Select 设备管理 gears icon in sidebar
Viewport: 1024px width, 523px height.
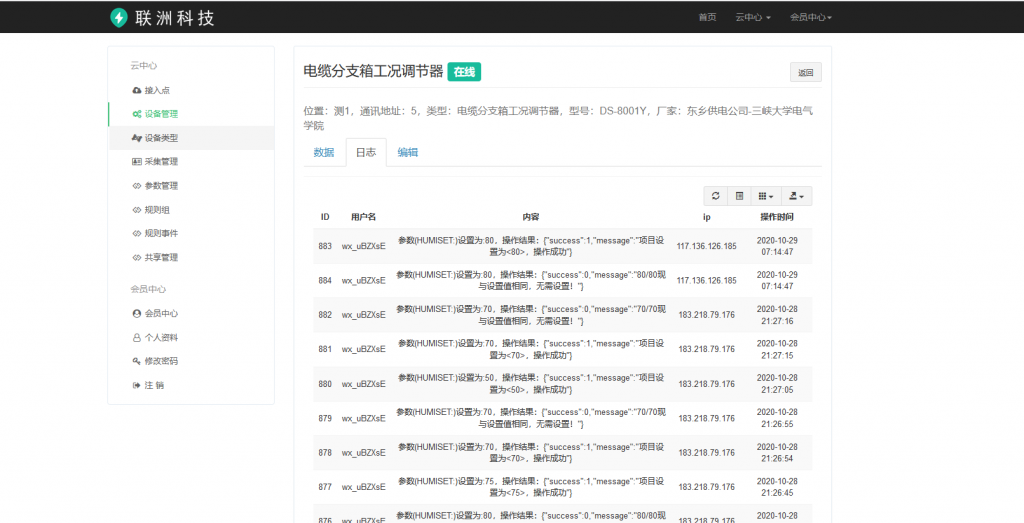click(x=136, y=114)
